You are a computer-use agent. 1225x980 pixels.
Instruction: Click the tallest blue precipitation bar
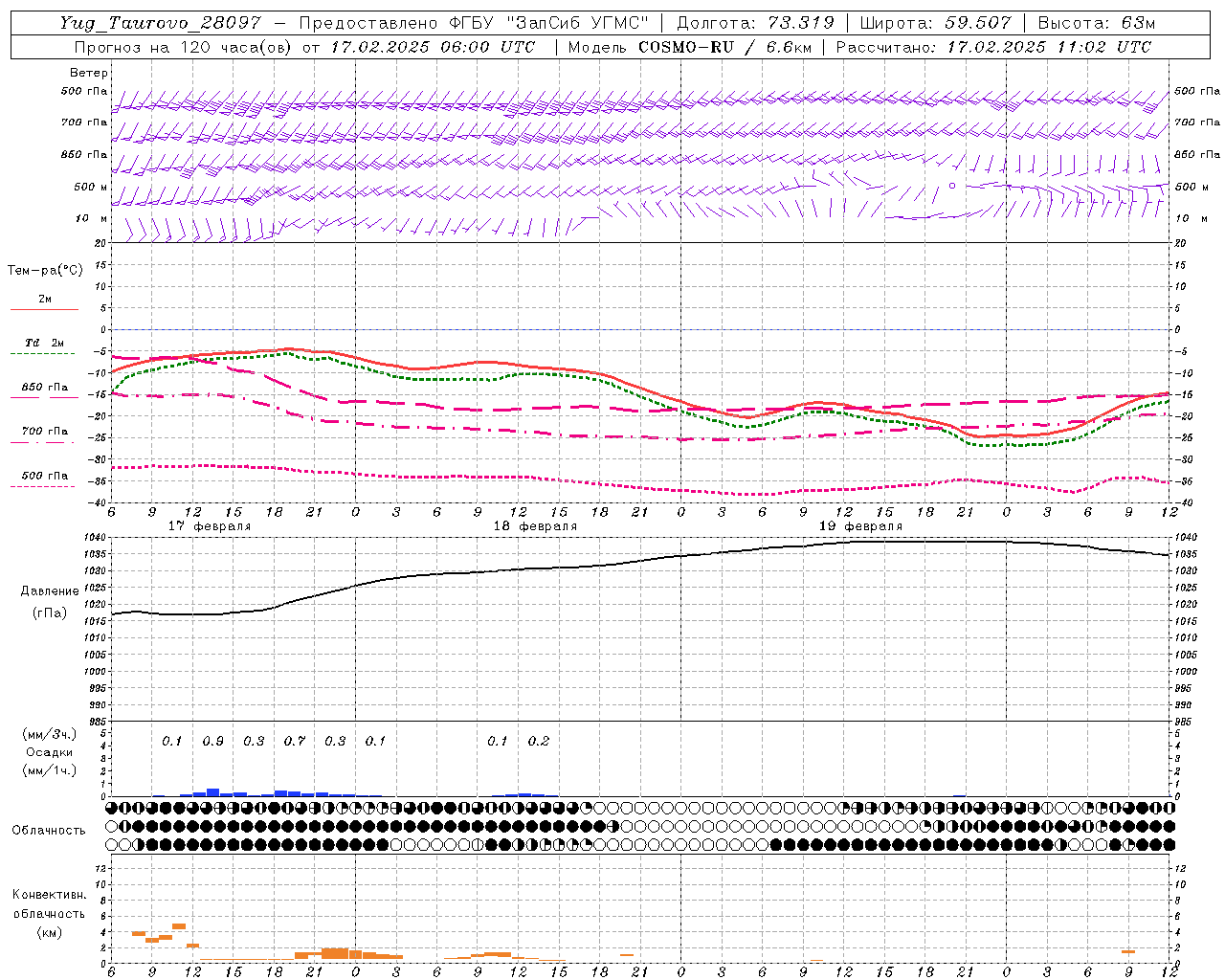[x=212, y=792]
